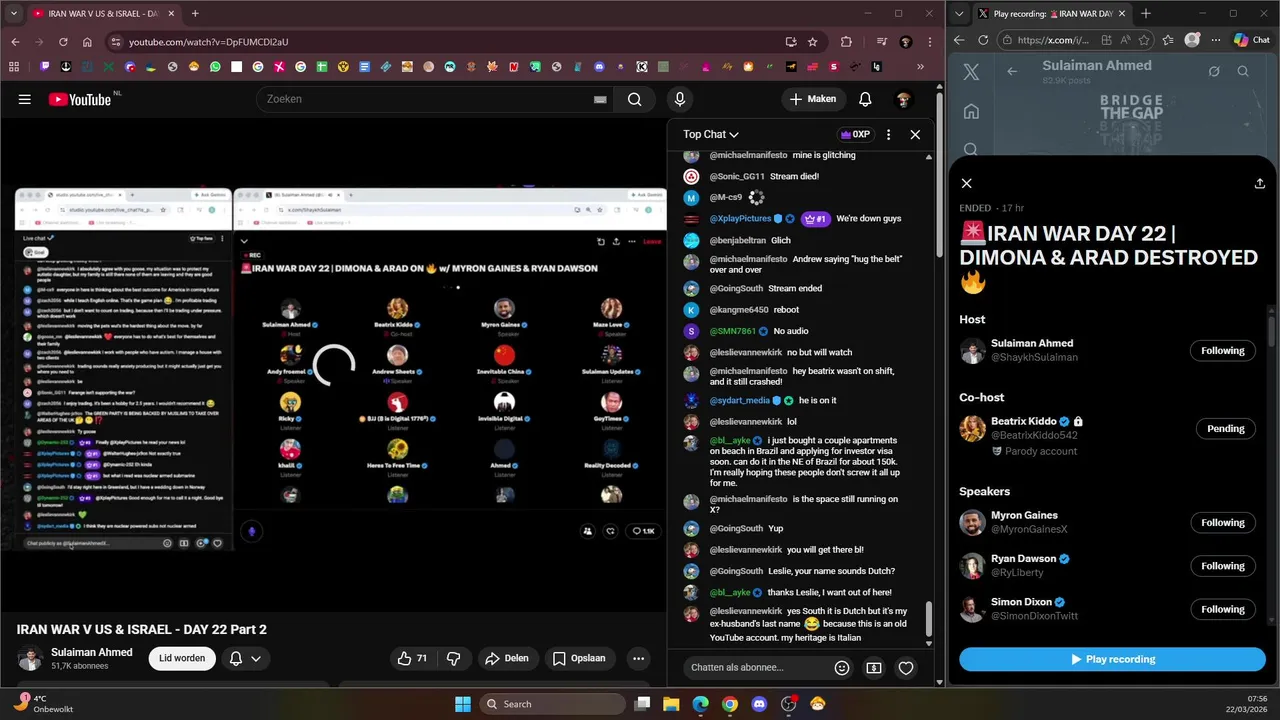Go back with the arrow on the X profile header
This screenshot has height=720, width=1280.
1012,71
